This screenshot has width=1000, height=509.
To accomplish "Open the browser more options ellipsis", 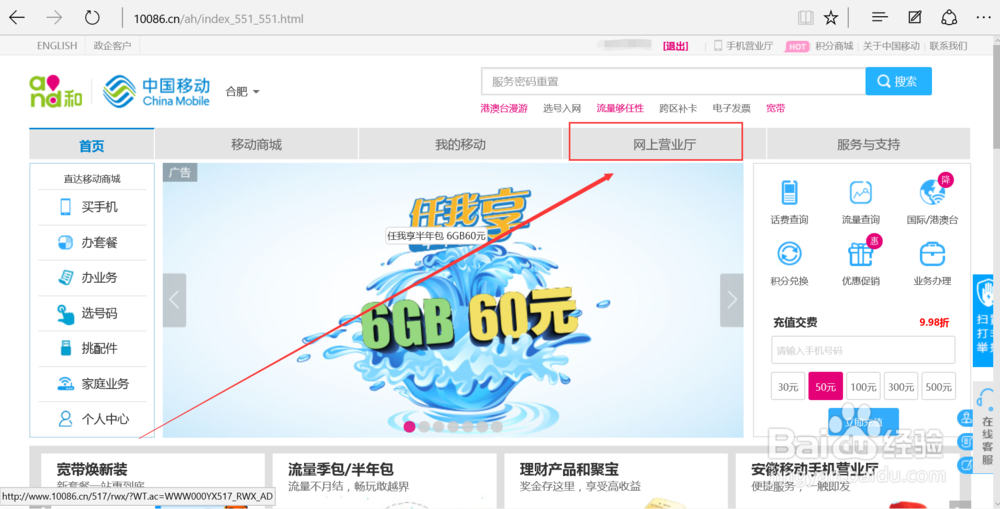I will coord(983,18).
